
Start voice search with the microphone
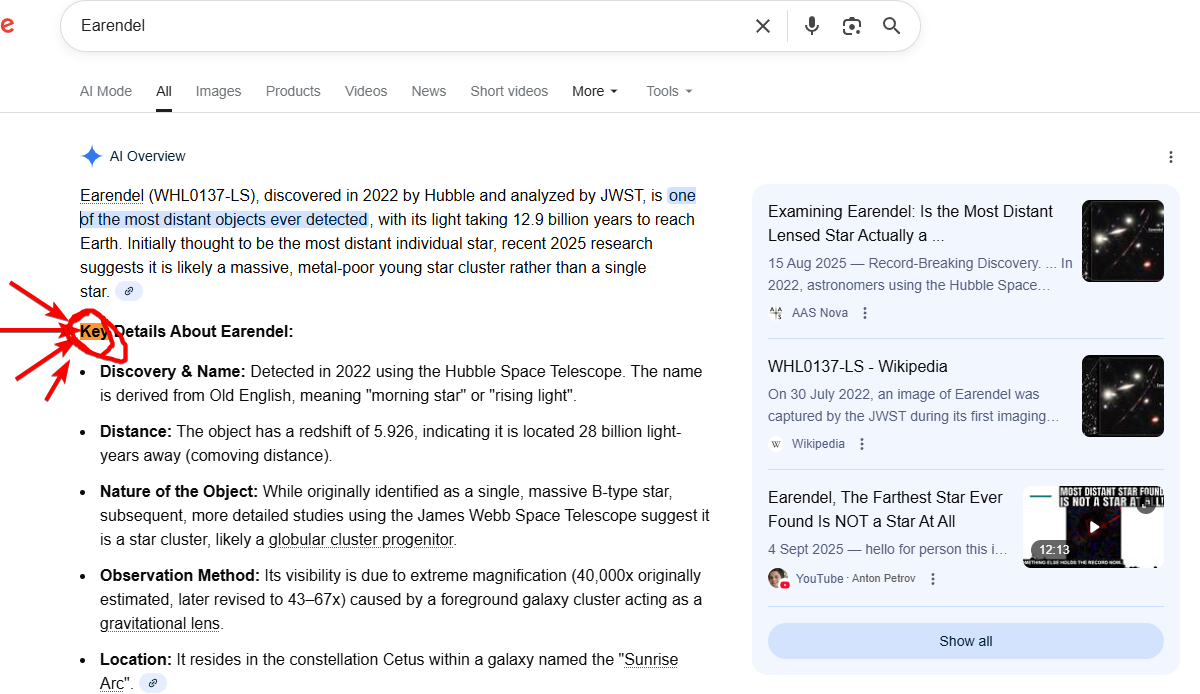pos(812,26)
